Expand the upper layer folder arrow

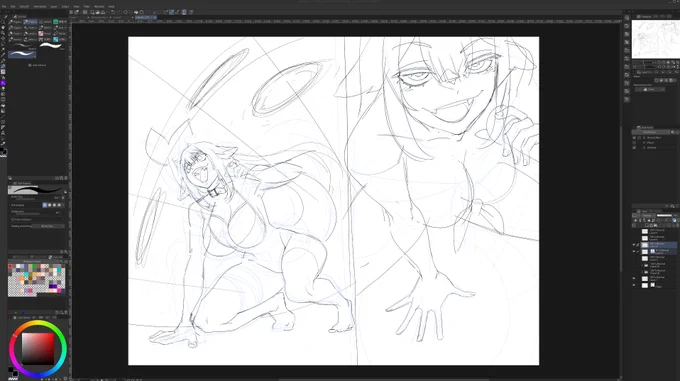pyautogui.click(x=643, y=265)
